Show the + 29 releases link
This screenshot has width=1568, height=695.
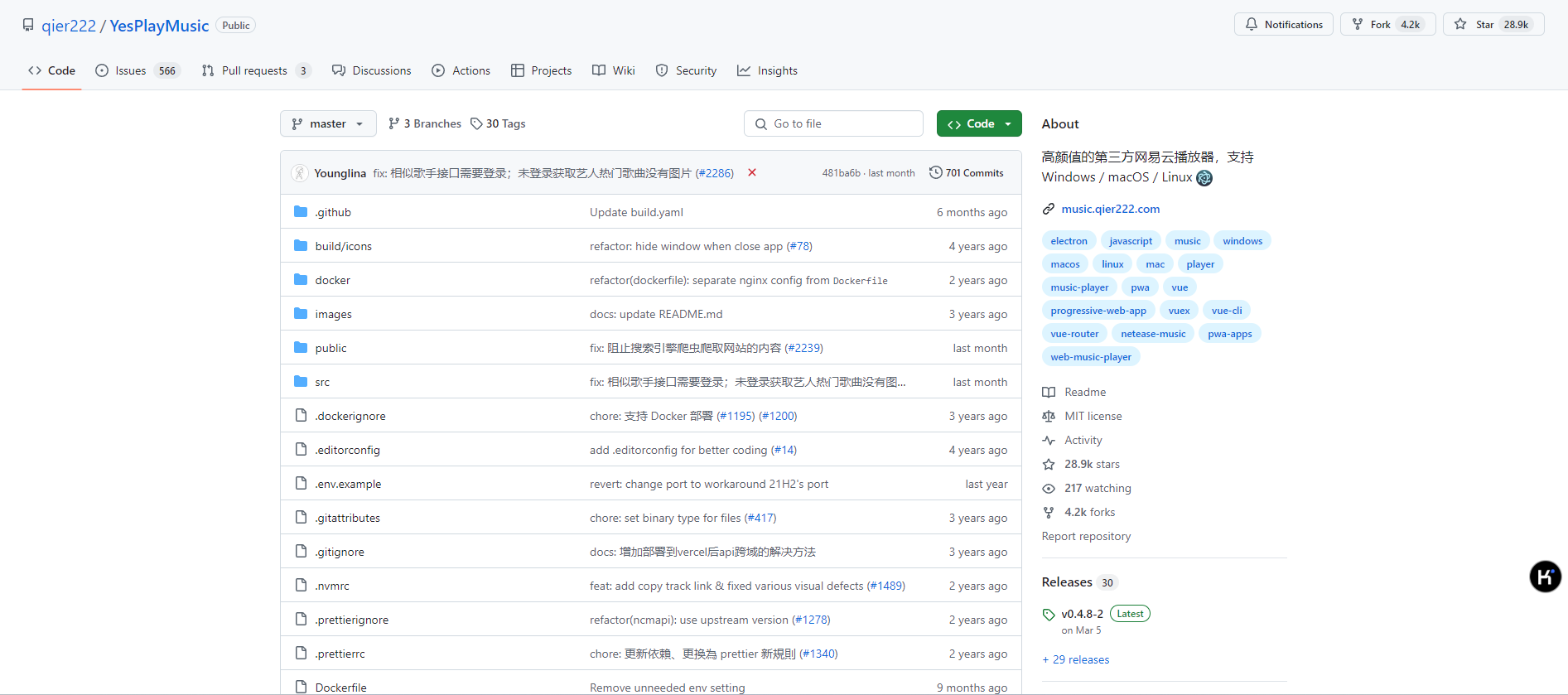(1076, 659)
